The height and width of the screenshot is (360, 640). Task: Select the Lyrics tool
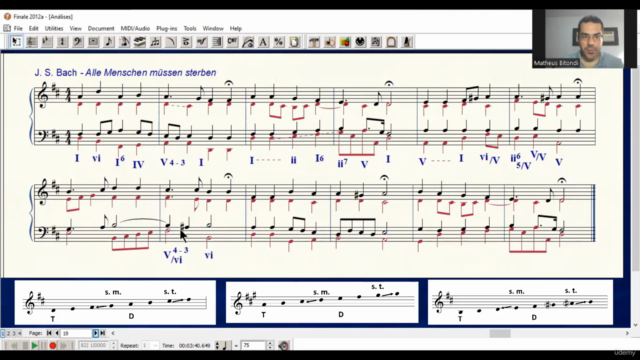[248, 42]
